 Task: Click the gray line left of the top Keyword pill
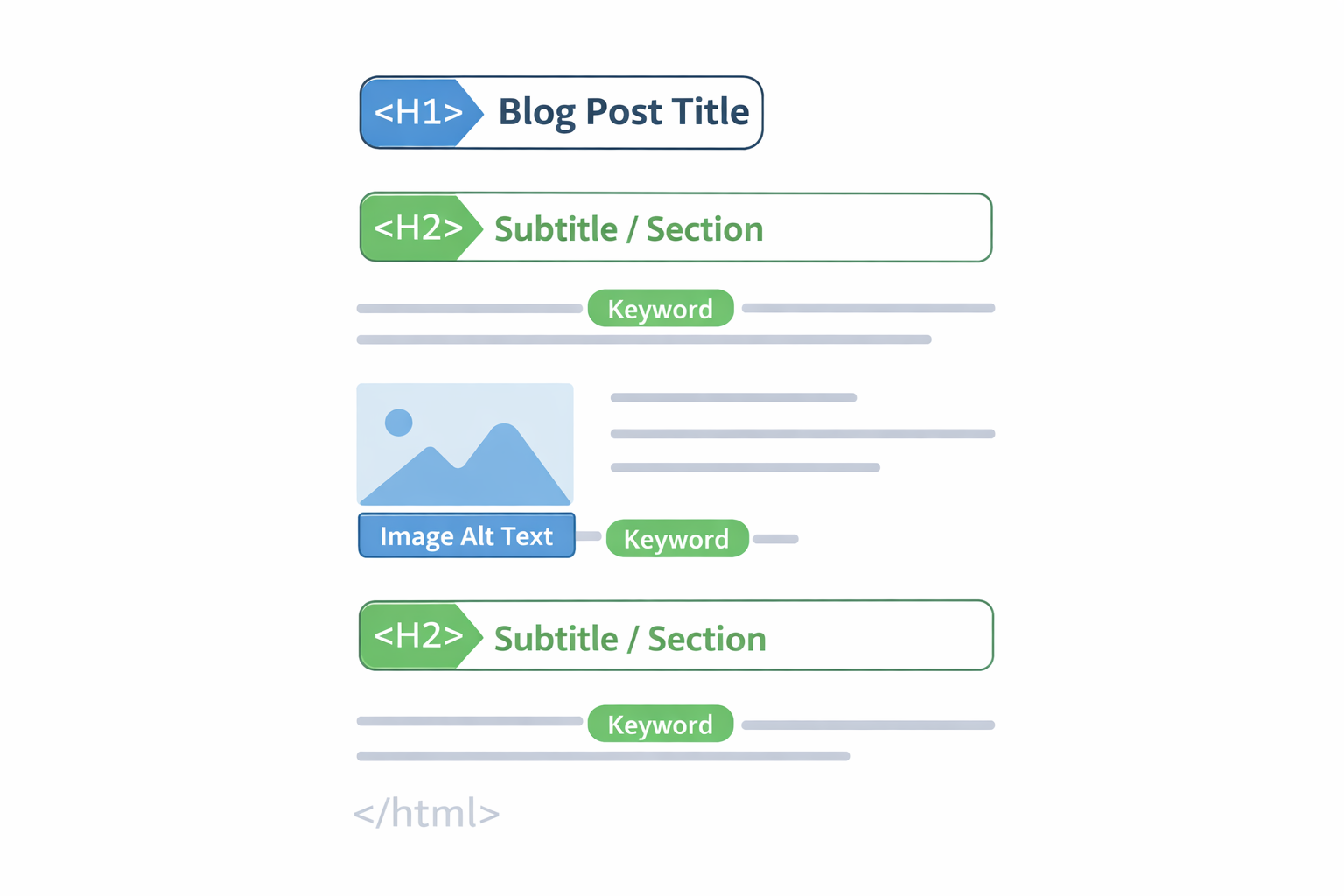click(x=469, y=309)
